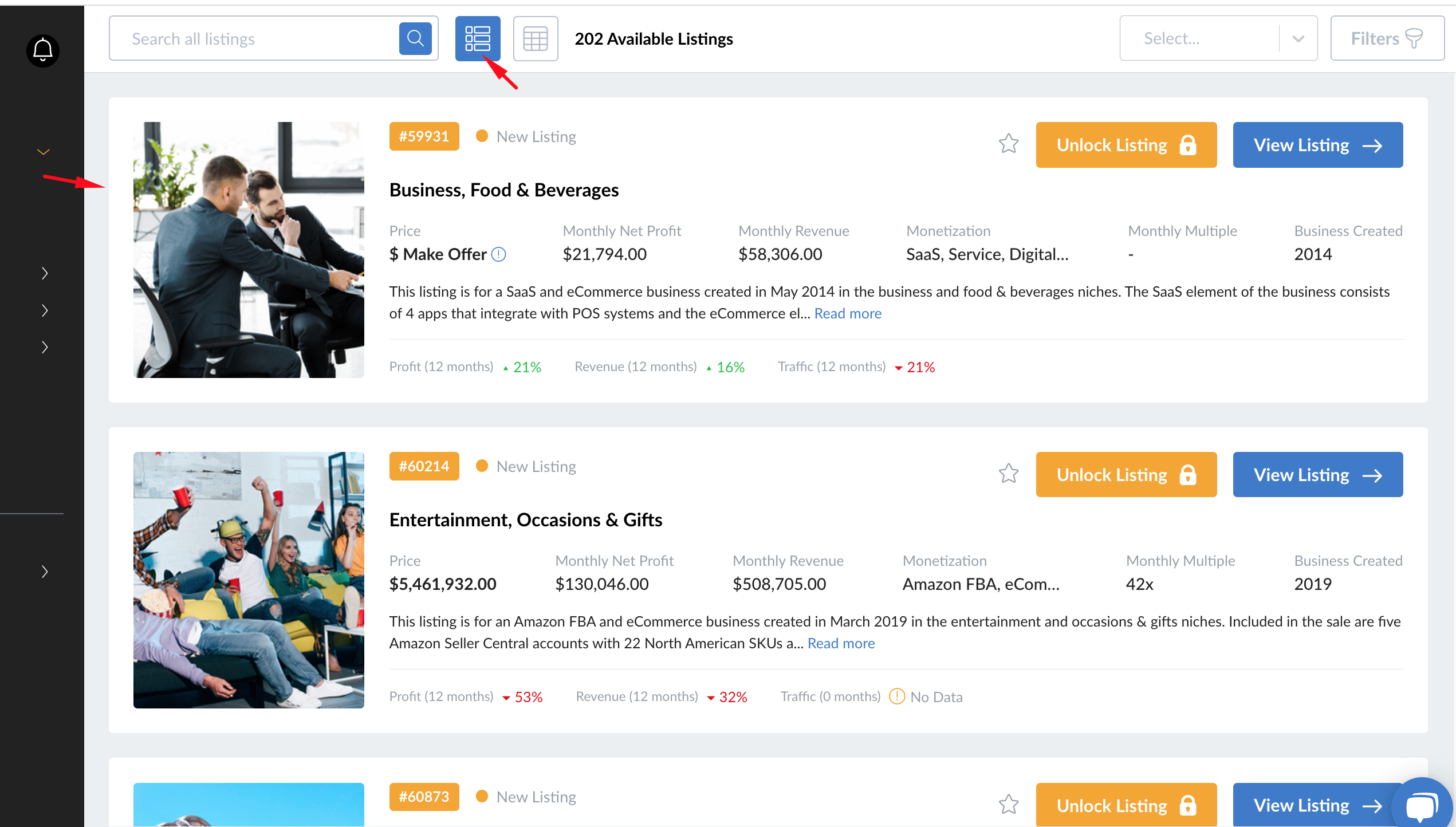The image size is (1456, 827).
Task: Click the #59931 listing ID badge
Action: (424, 136)
